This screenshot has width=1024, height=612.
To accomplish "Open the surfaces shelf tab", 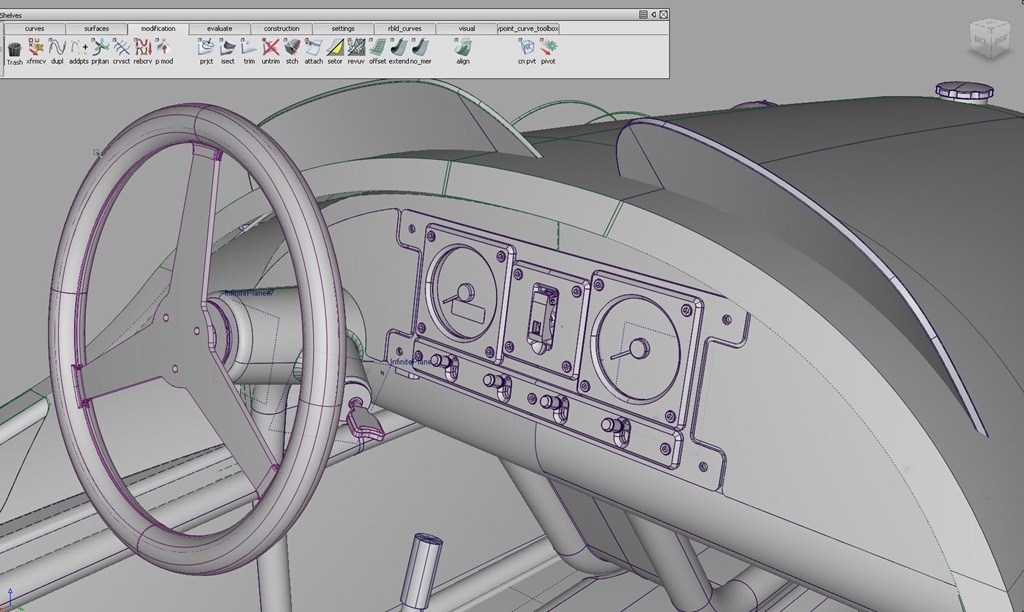I will point(97,28).
